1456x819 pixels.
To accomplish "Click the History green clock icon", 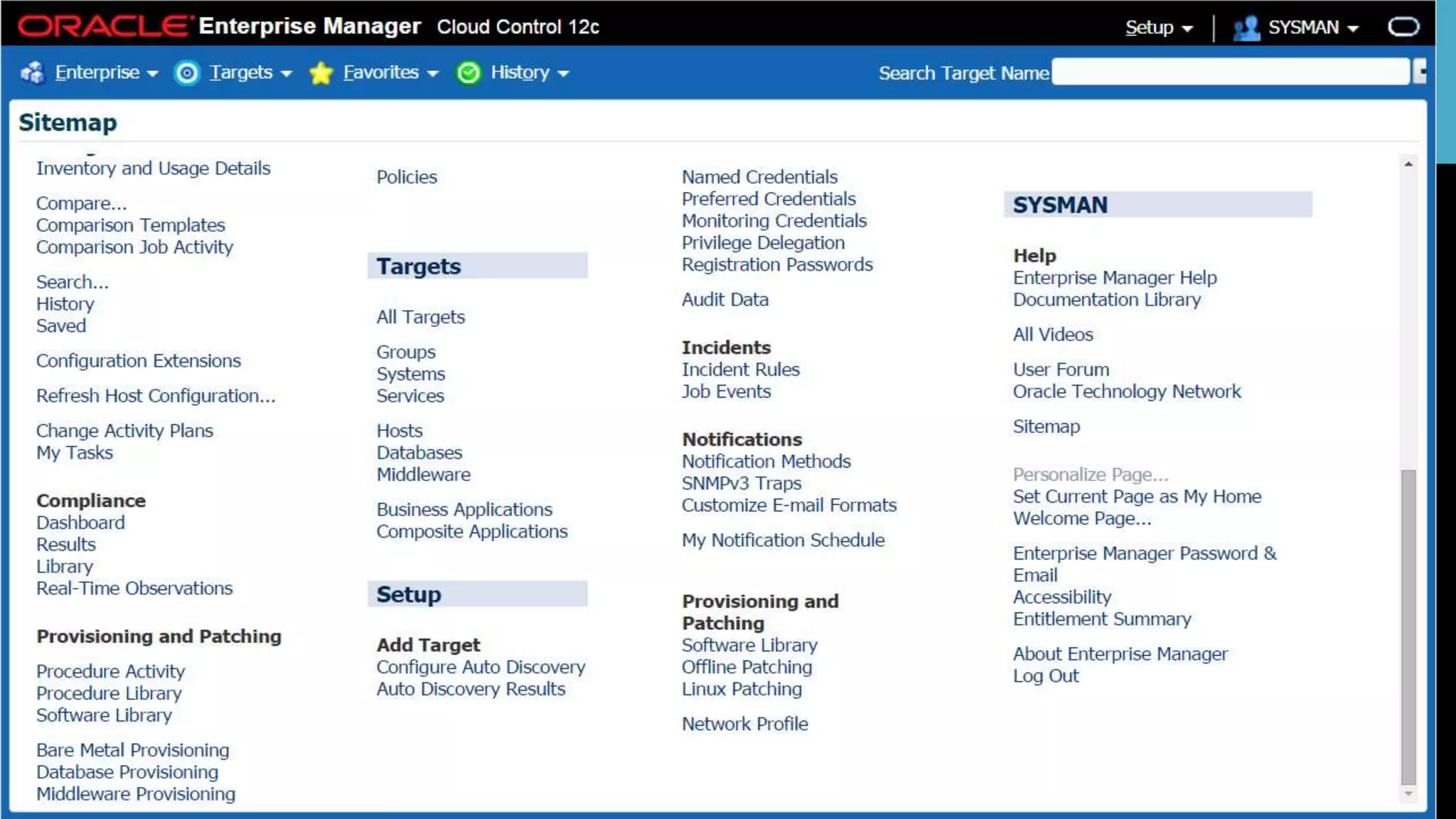I will coord(469,73).
